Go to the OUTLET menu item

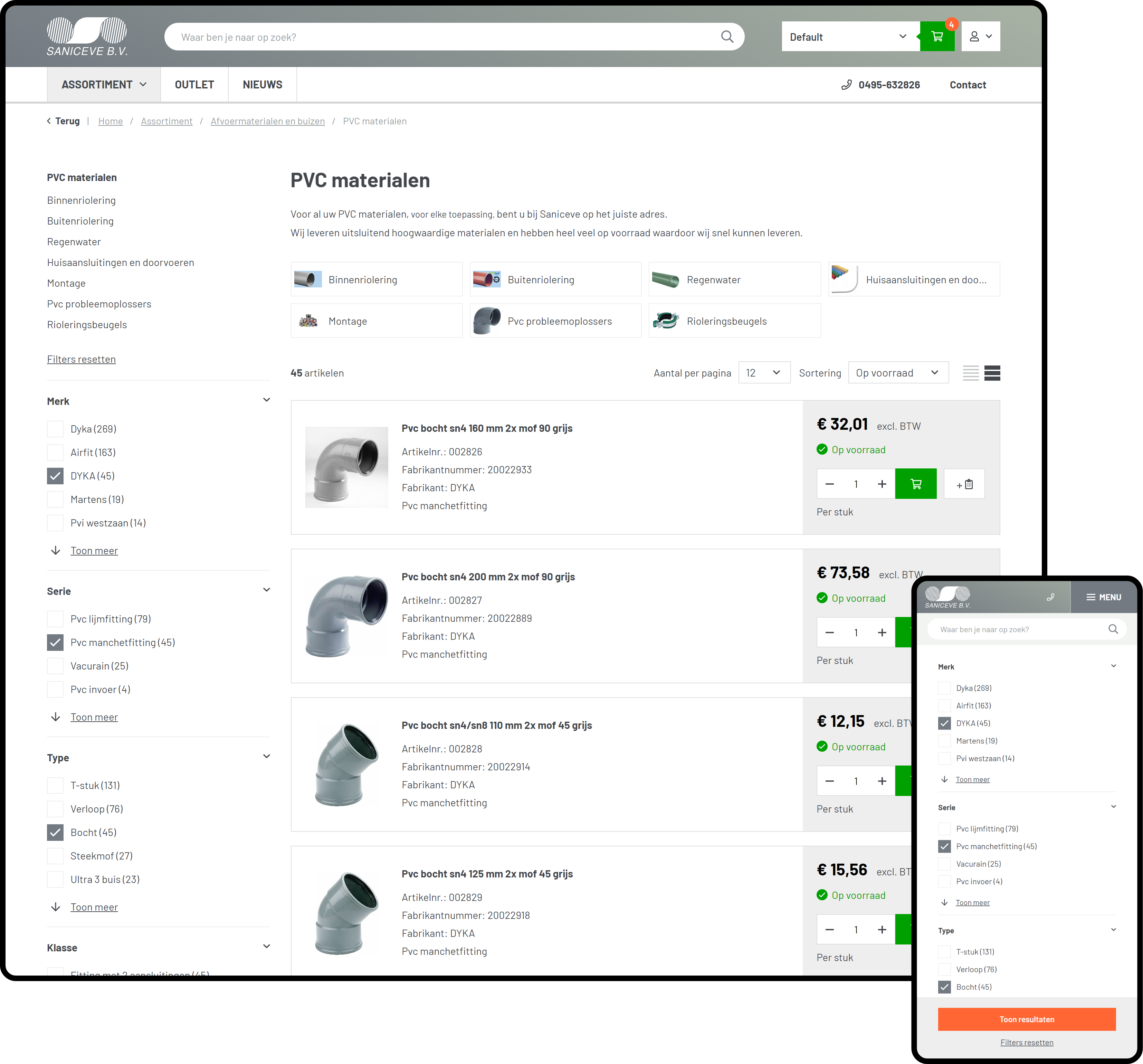pyautogui.click(x=194, y=85)
